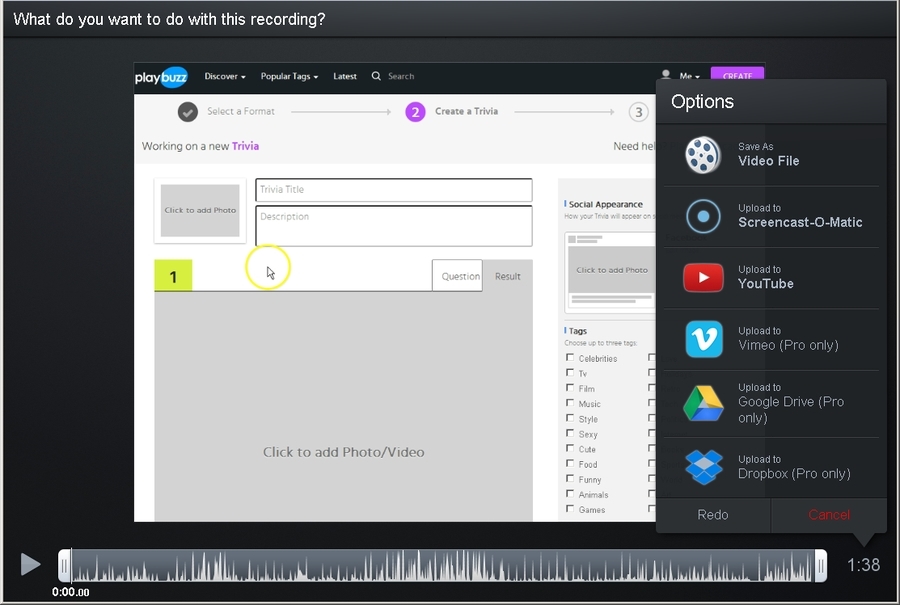Check the Animals tag checkbox
The image size is (900, 605).
(x=570, y=494)
